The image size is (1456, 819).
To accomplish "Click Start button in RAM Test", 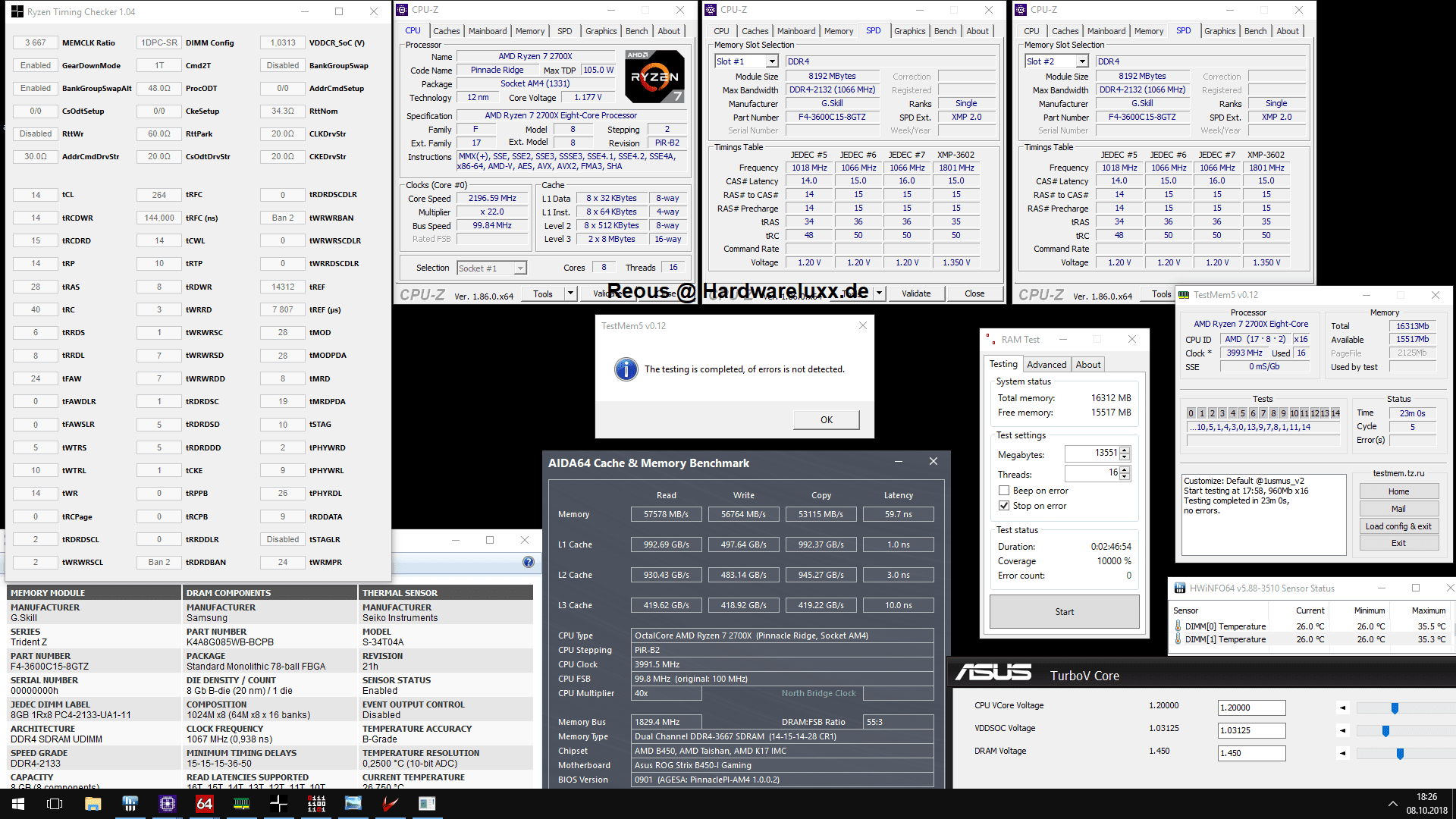I will tap(1064, 612).
